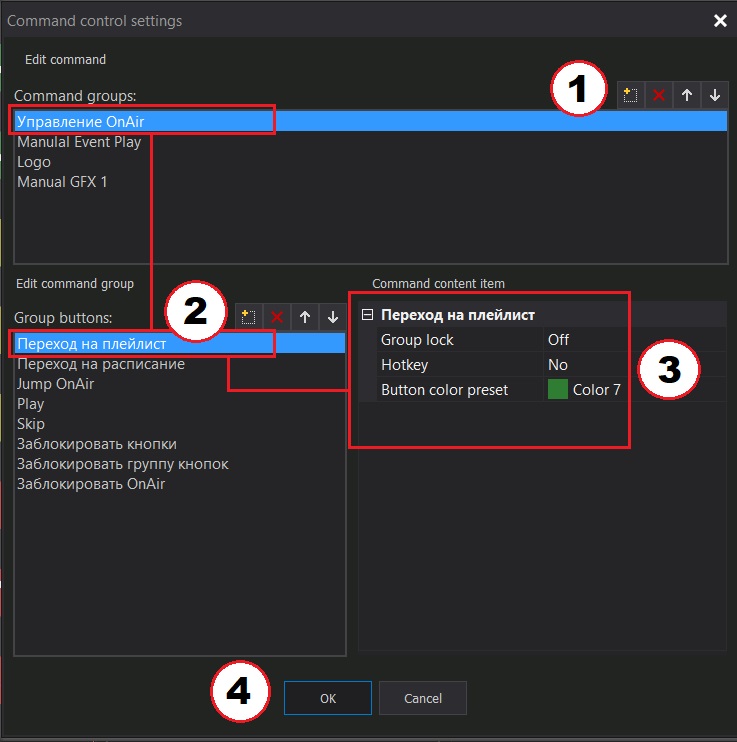Edit the Hotkey No value
Viewport: 737px width, 742px height.
click(x=634, y=365)
